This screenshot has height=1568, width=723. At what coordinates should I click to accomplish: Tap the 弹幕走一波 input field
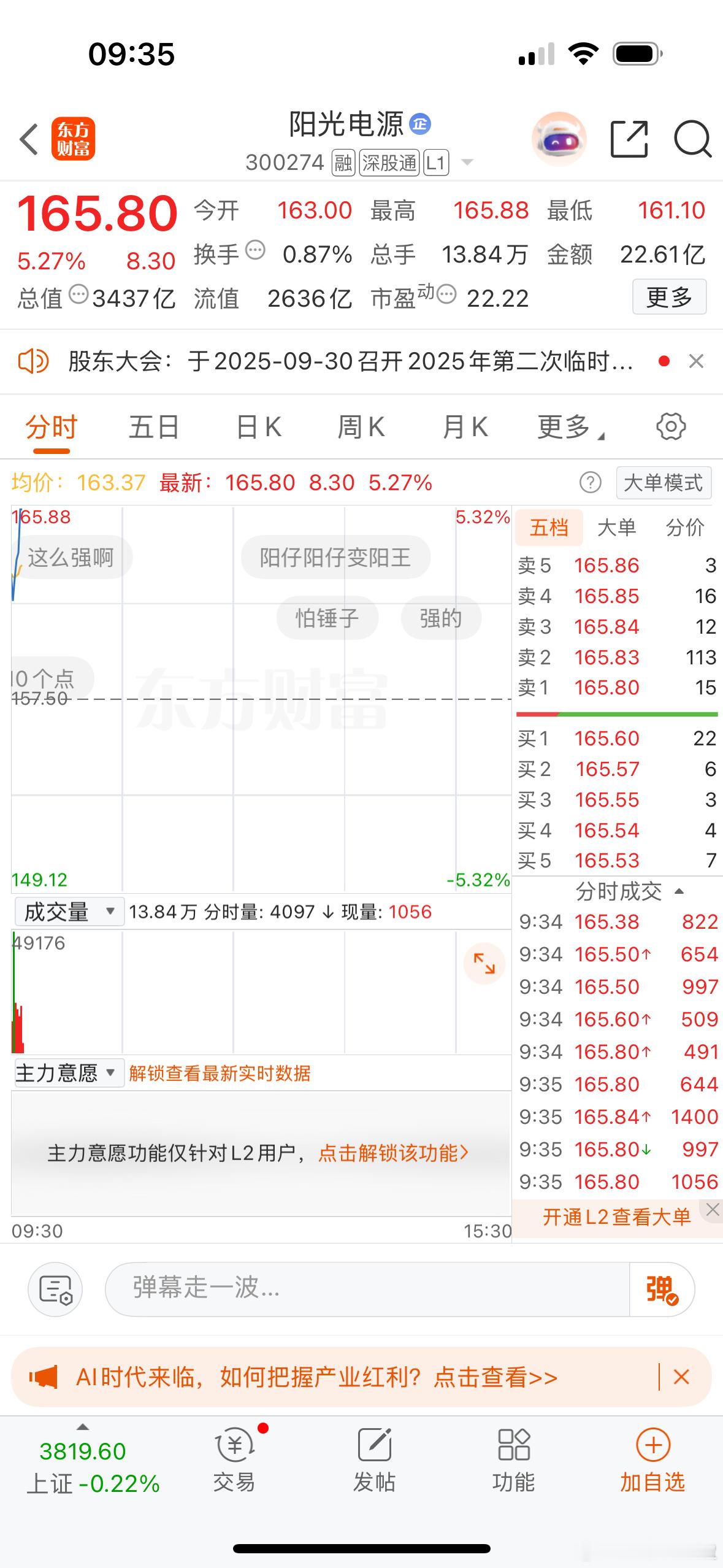367,1289
